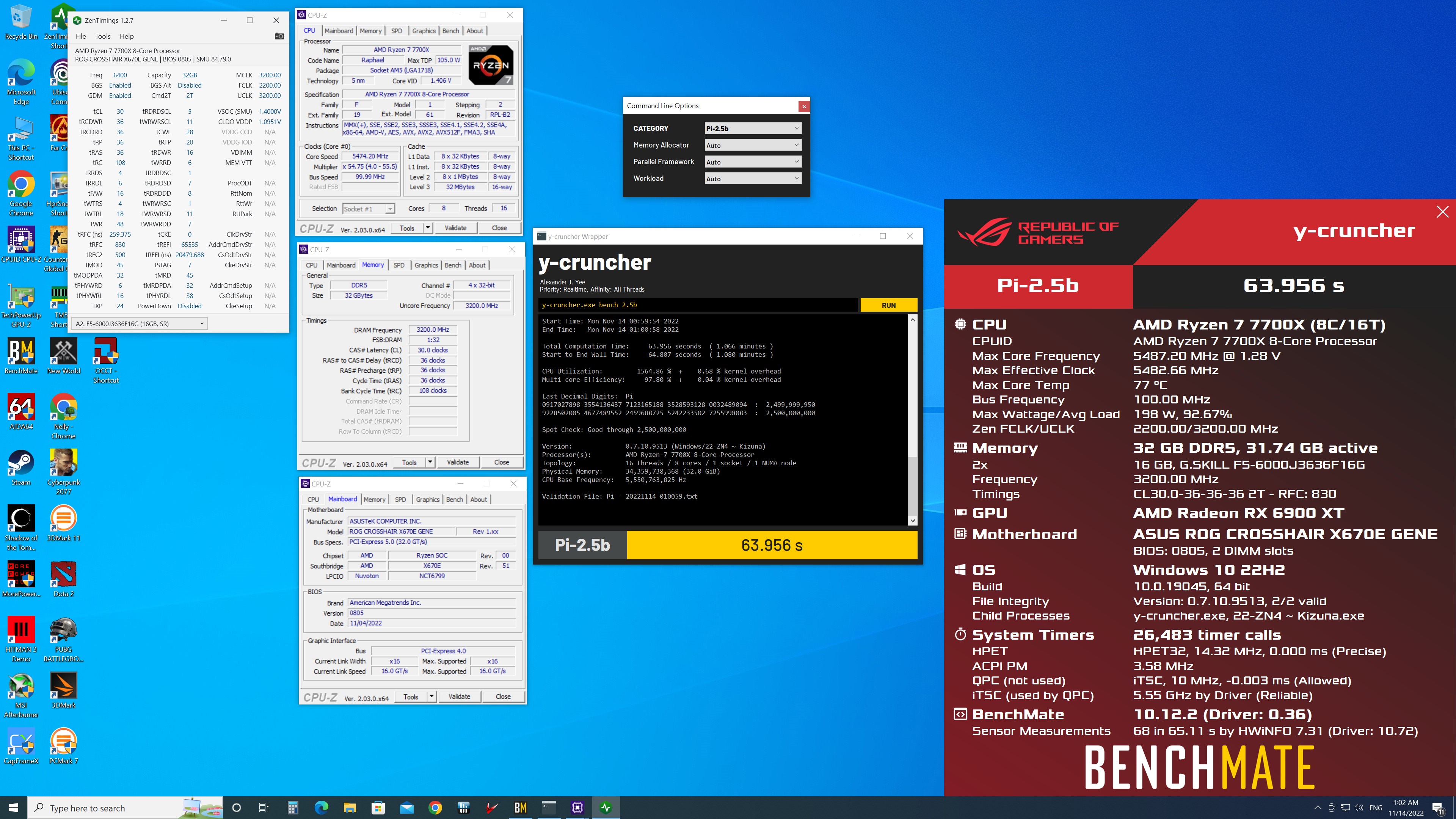Click Validate in the top CPU-Z window
The width and height of the screenshot is (1456, 819).
click(x=455, y=228)
